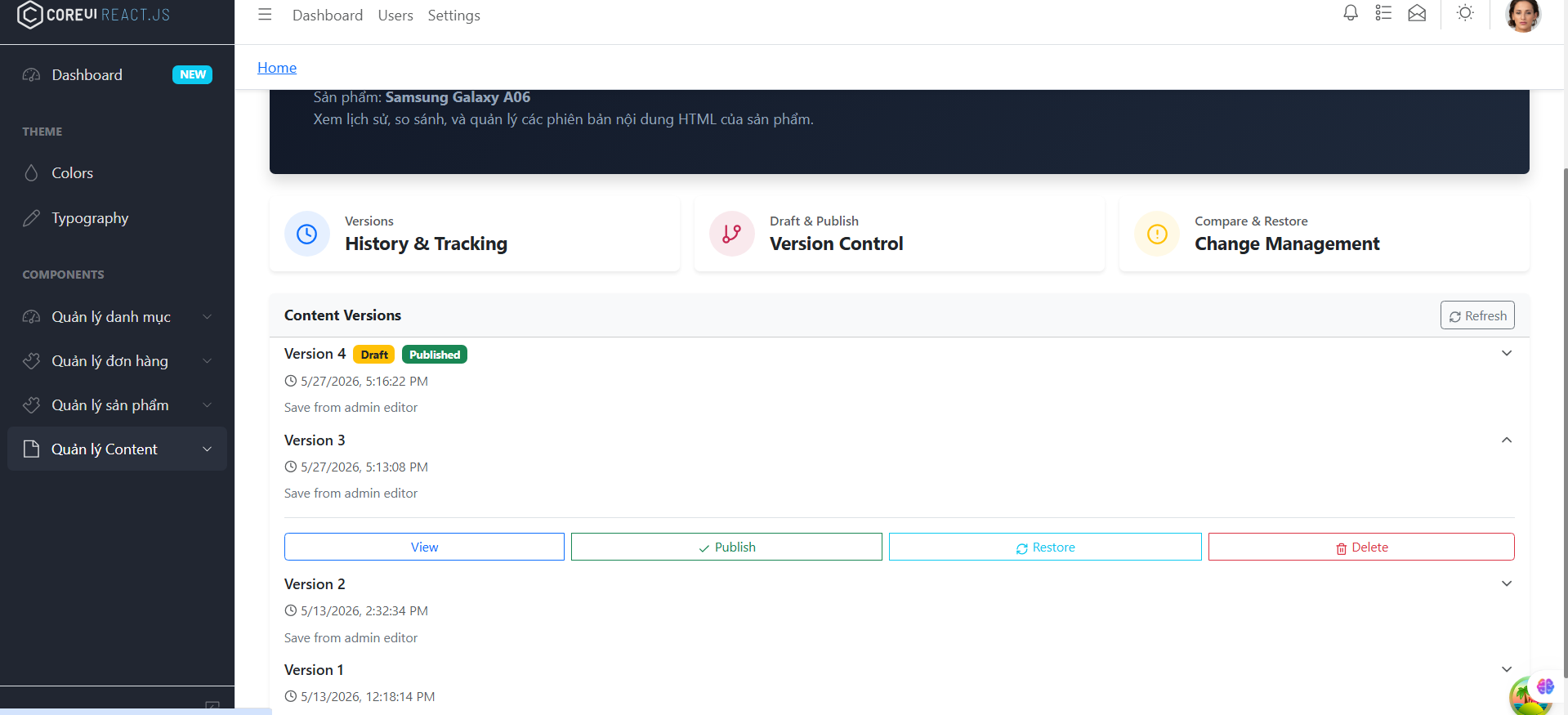The height and width of the screenshot is (715, 1568).
Task: Click the Colors droplet icon
Action: (31, 173)
